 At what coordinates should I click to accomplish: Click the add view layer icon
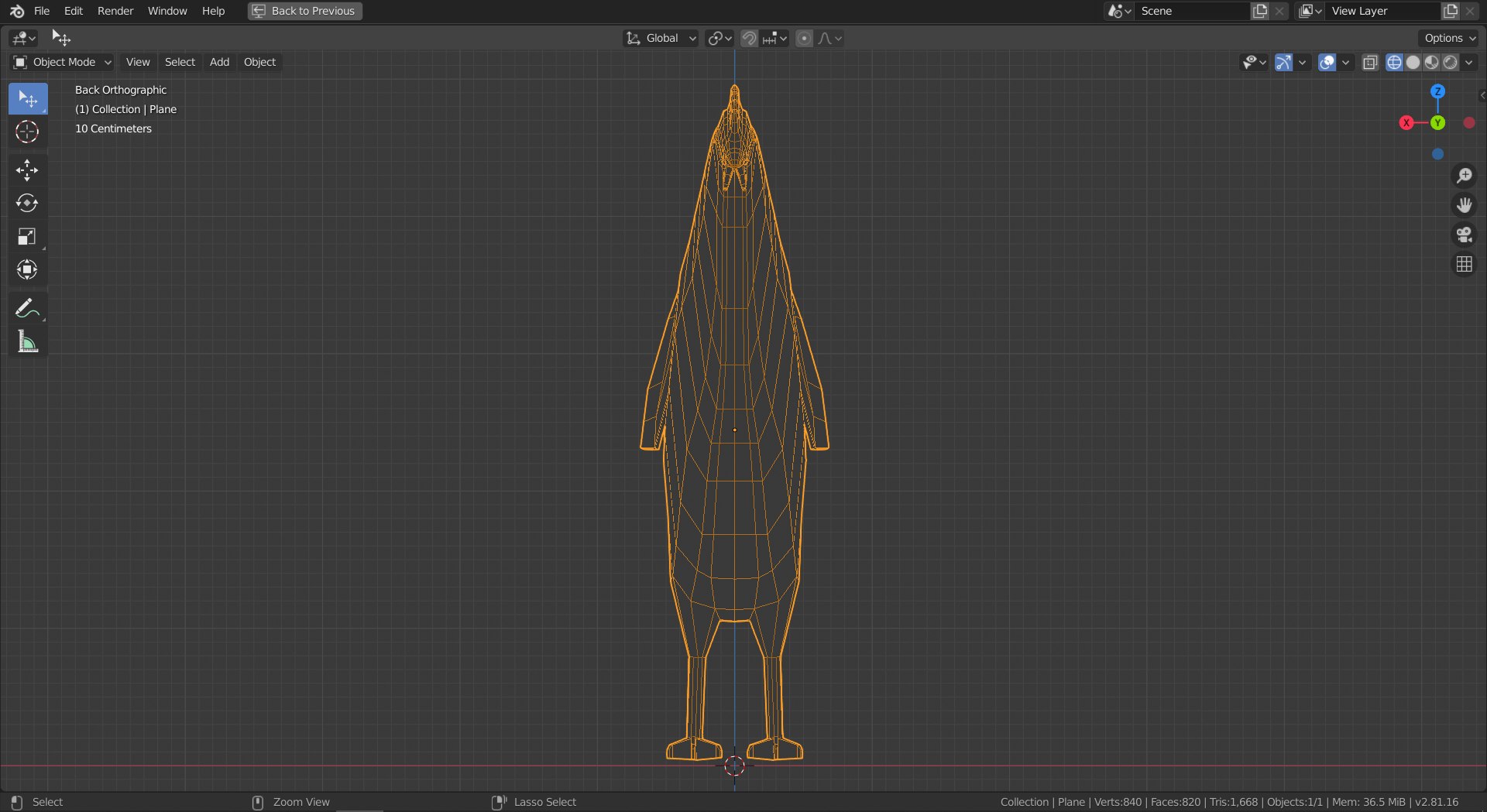click(x=1451, y=11)
